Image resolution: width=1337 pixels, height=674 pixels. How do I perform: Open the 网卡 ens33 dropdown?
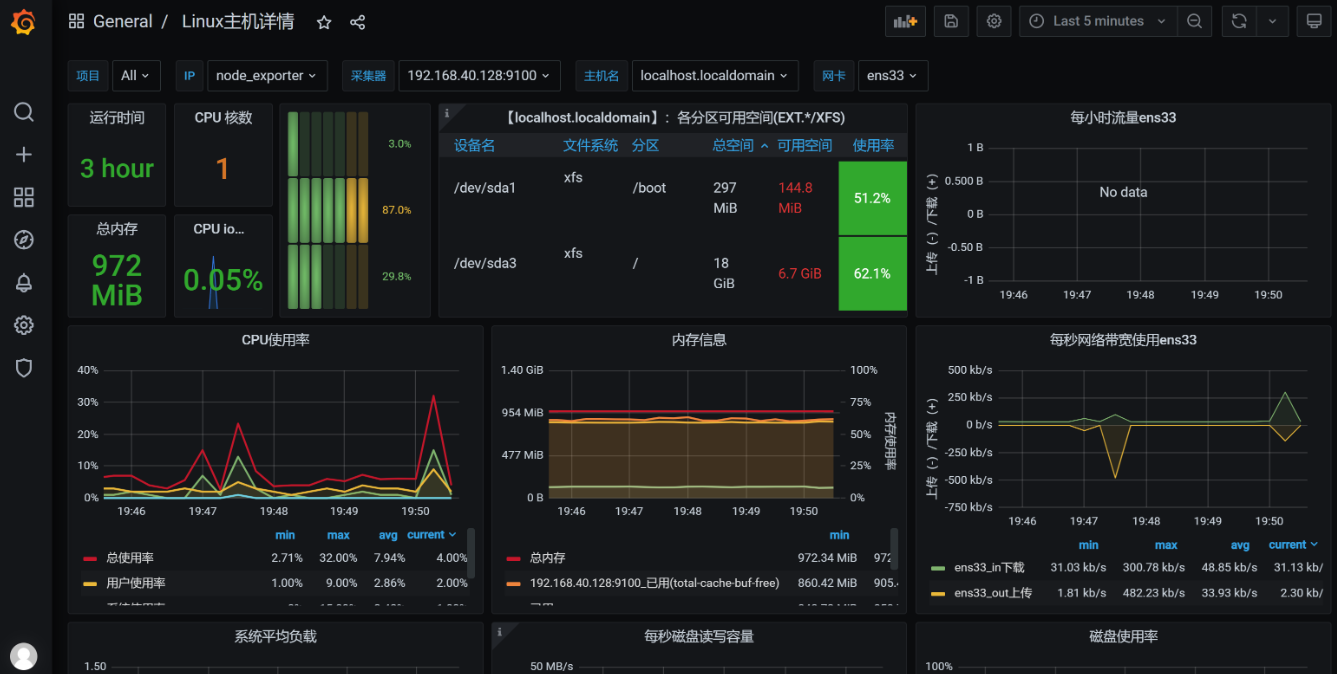[893, 75]
